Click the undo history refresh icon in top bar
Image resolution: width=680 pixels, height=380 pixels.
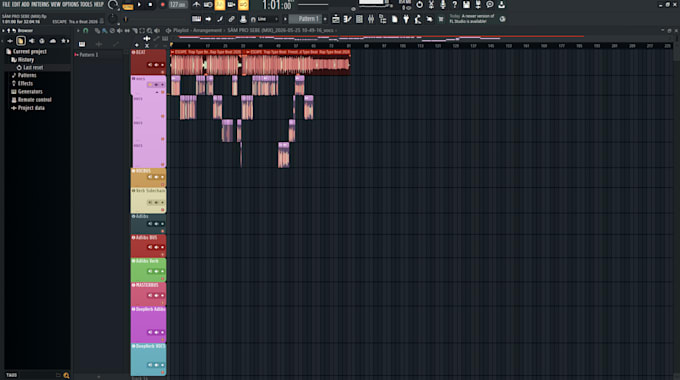419,5
